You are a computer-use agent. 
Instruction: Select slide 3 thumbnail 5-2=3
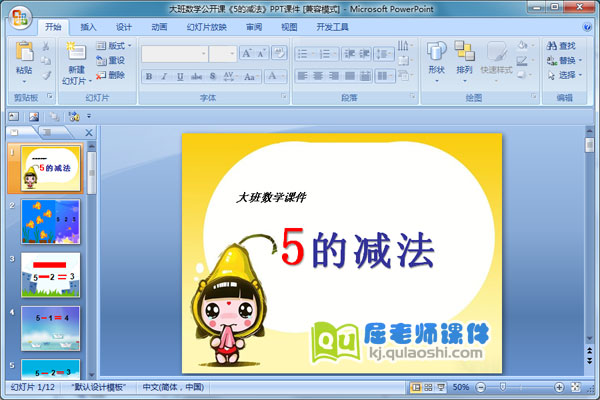coord(51,275)
